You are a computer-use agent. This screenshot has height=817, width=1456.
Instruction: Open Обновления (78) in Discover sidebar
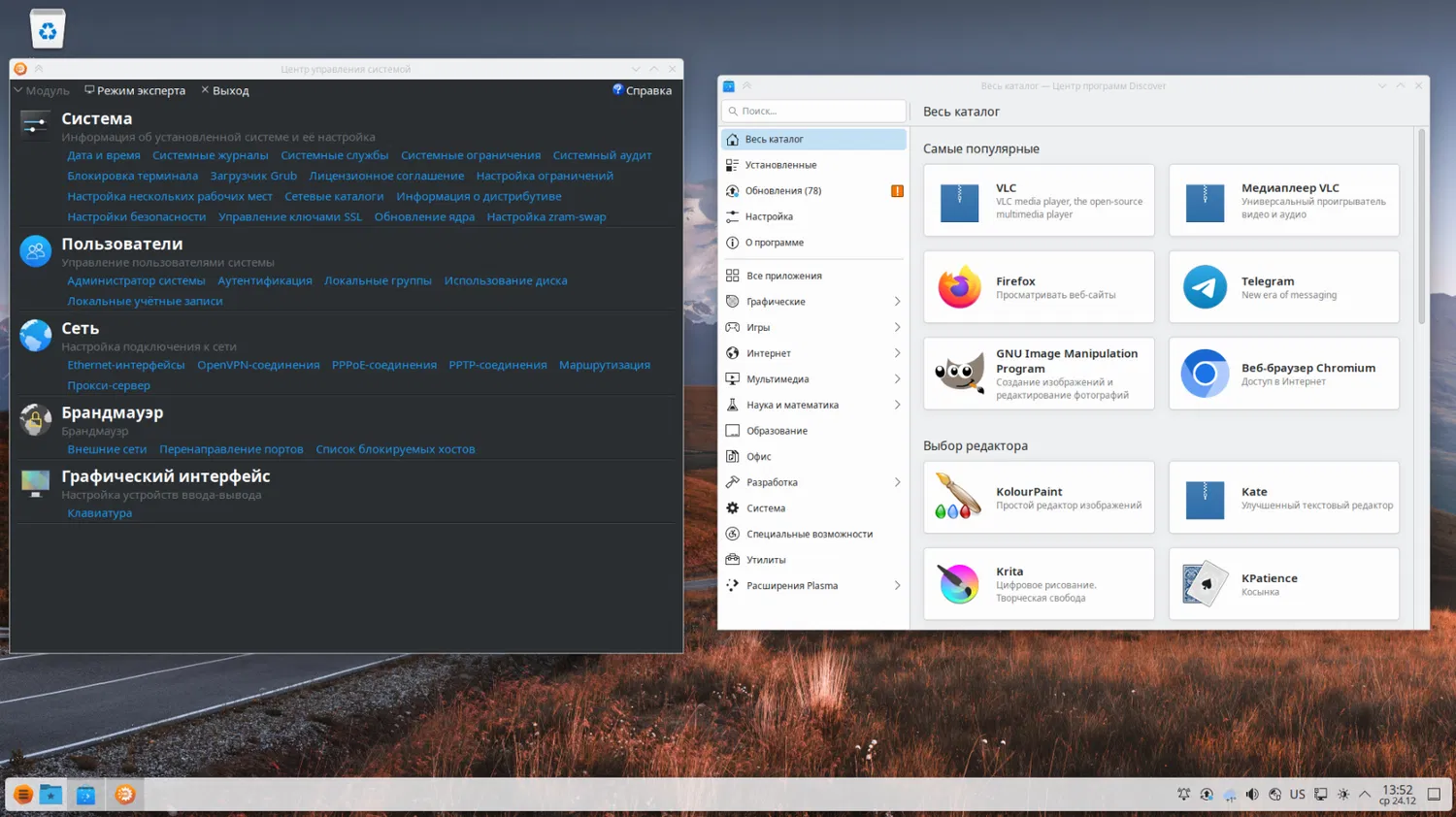tap(813, 191)
